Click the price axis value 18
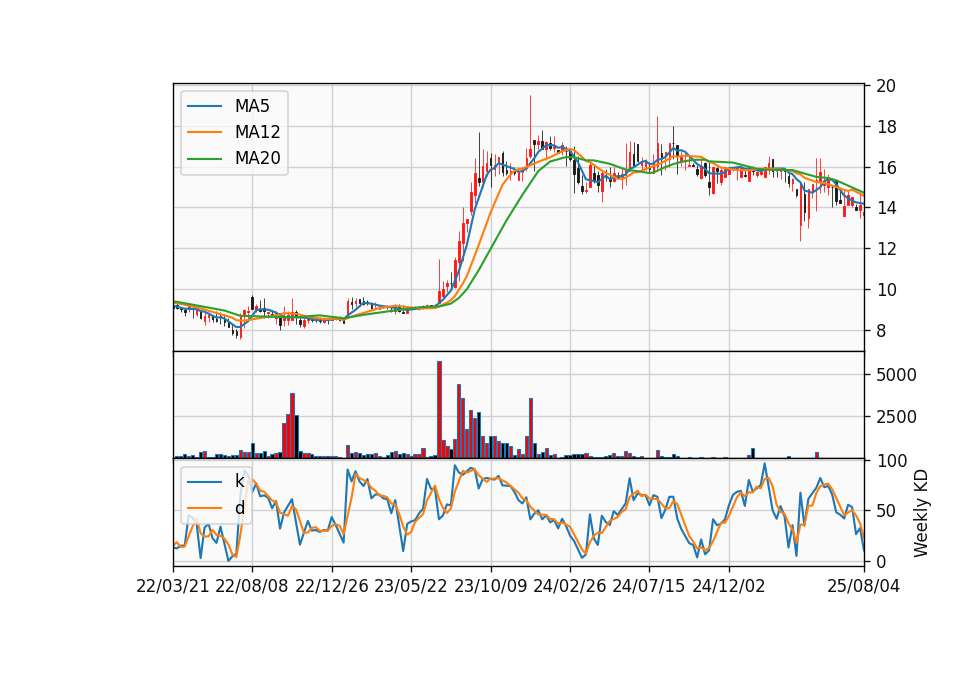The image size is (960, 690). (886, 127)
